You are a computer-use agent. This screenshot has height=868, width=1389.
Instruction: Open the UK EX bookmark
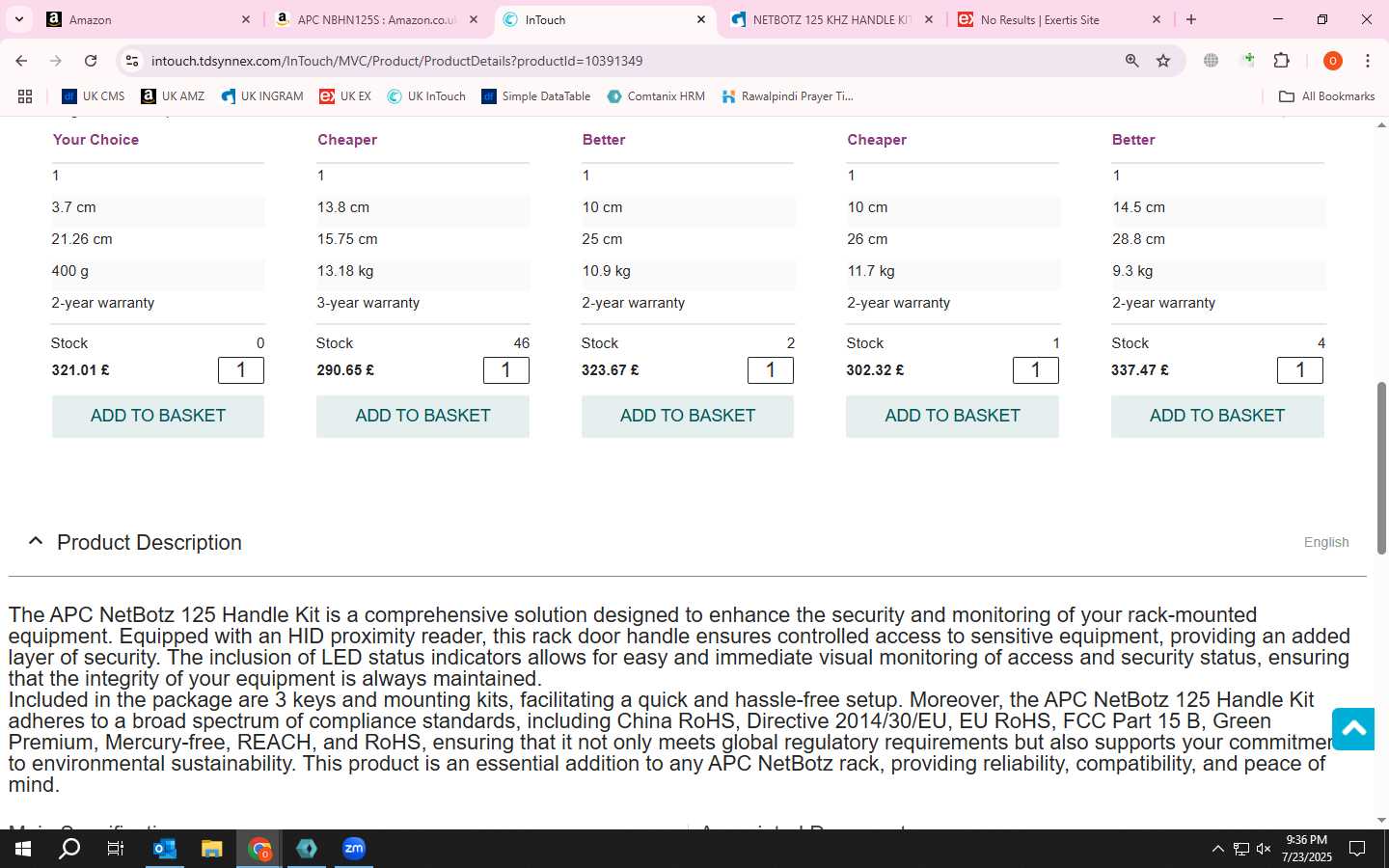pos(345,96)
